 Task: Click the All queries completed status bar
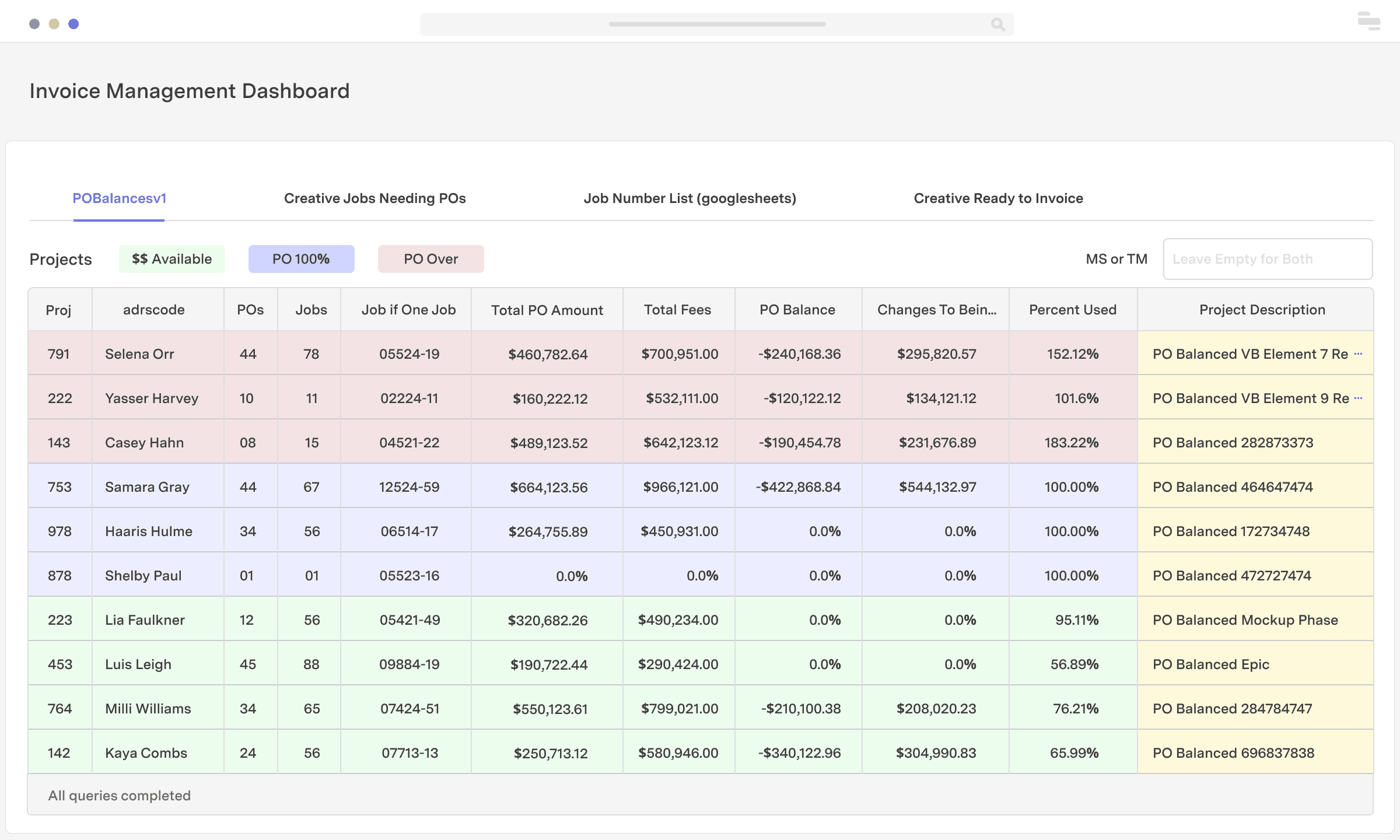pos(119,794)
